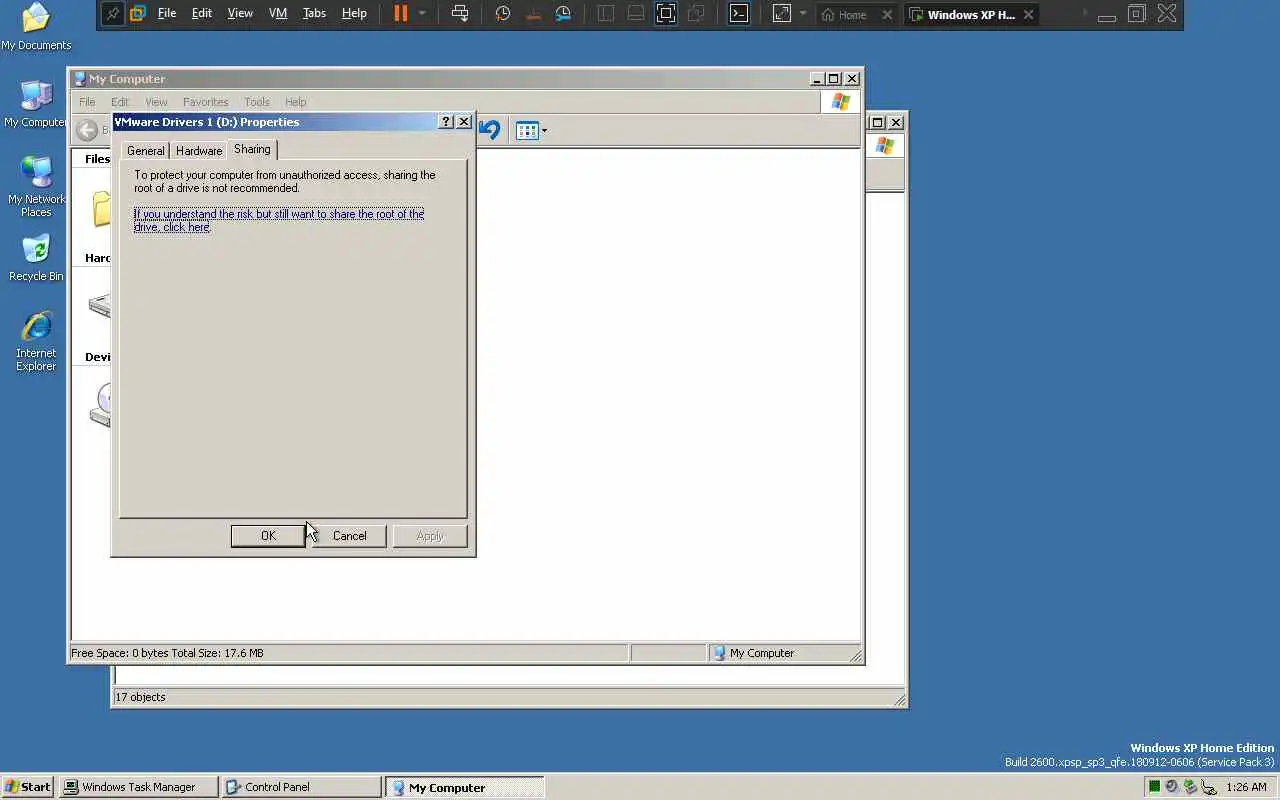Screen dimensions: 1280x800
Task: Open the stretch display dropdown arrow
Action: point(803,14)
